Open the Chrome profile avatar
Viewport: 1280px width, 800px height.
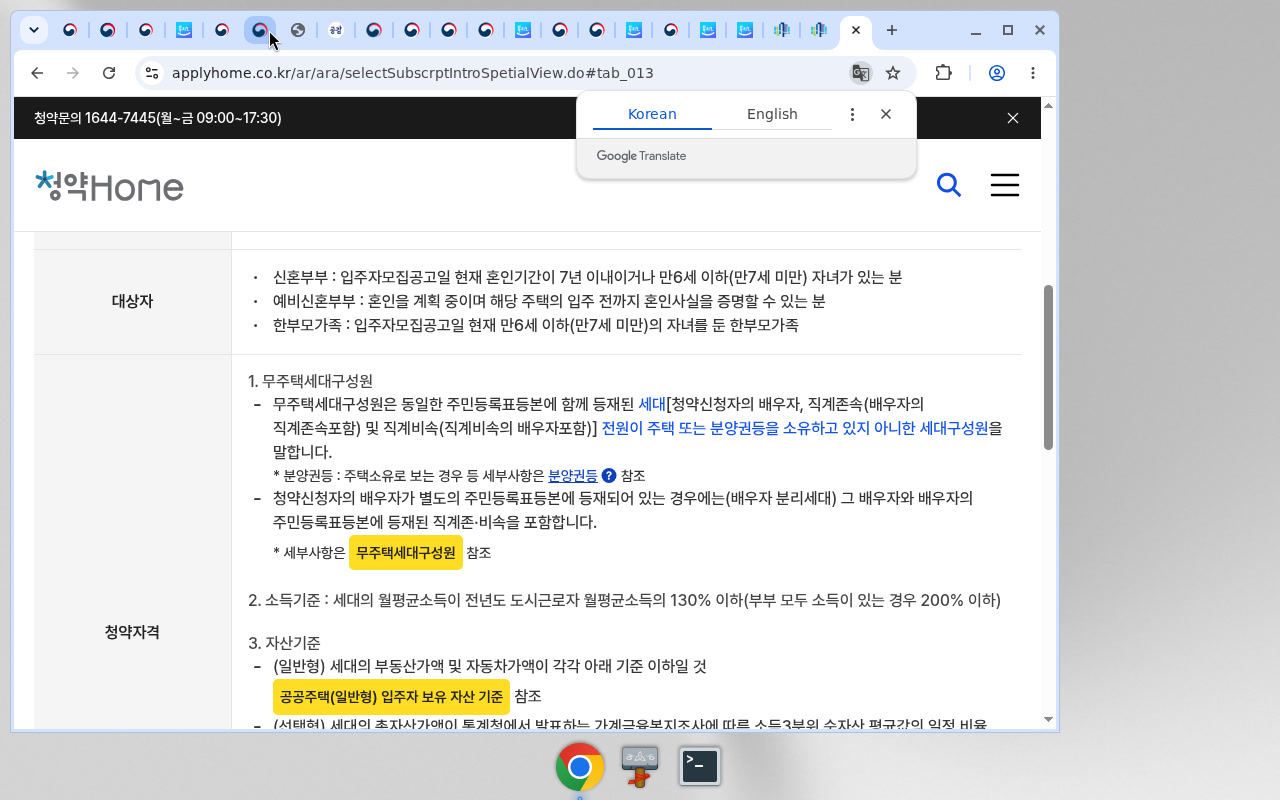(x=997, y=73)
